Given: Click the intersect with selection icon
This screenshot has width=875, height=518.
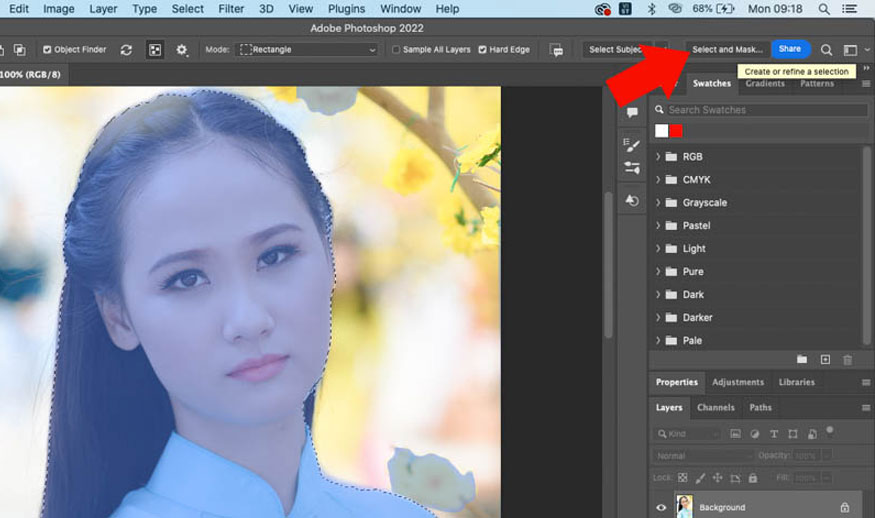Looking at the screenshot, I should tap(20, 50).
